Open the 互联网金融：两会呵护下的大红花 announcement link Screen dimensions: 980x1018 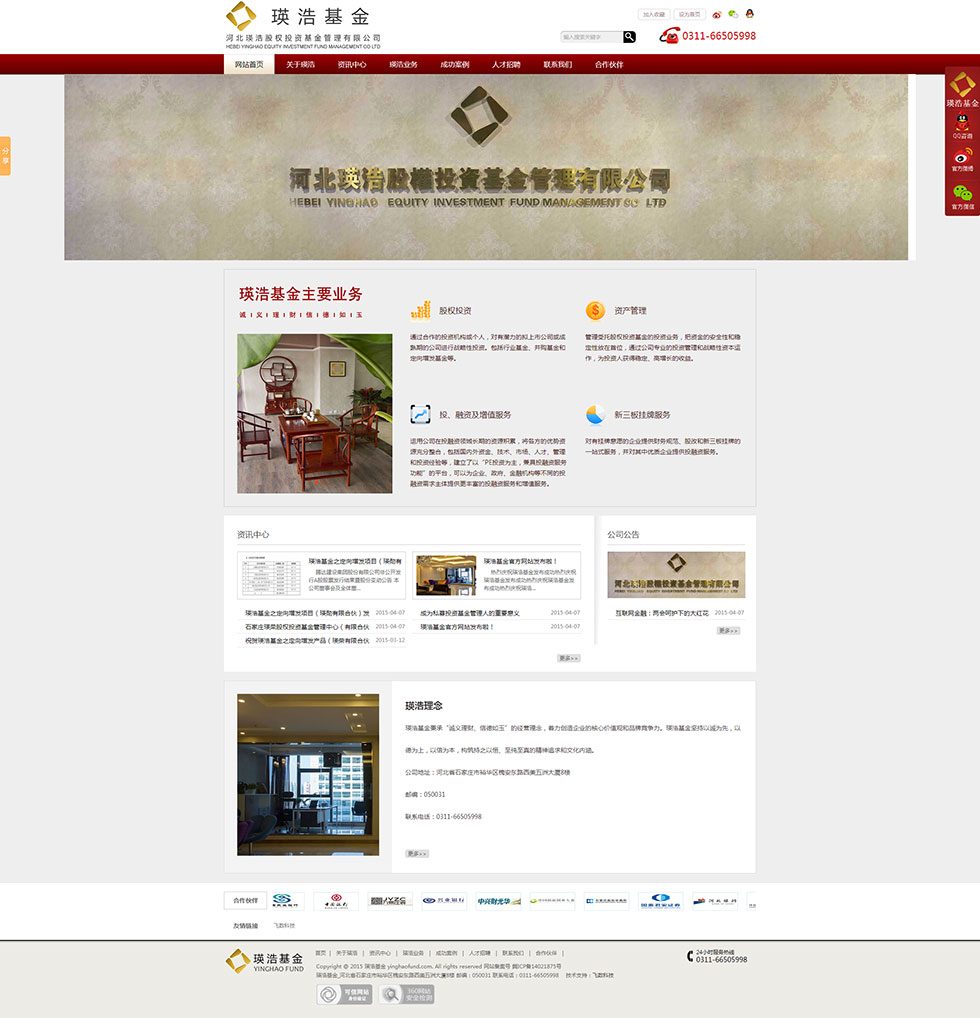pyautogui.click(x=662, y=613)
